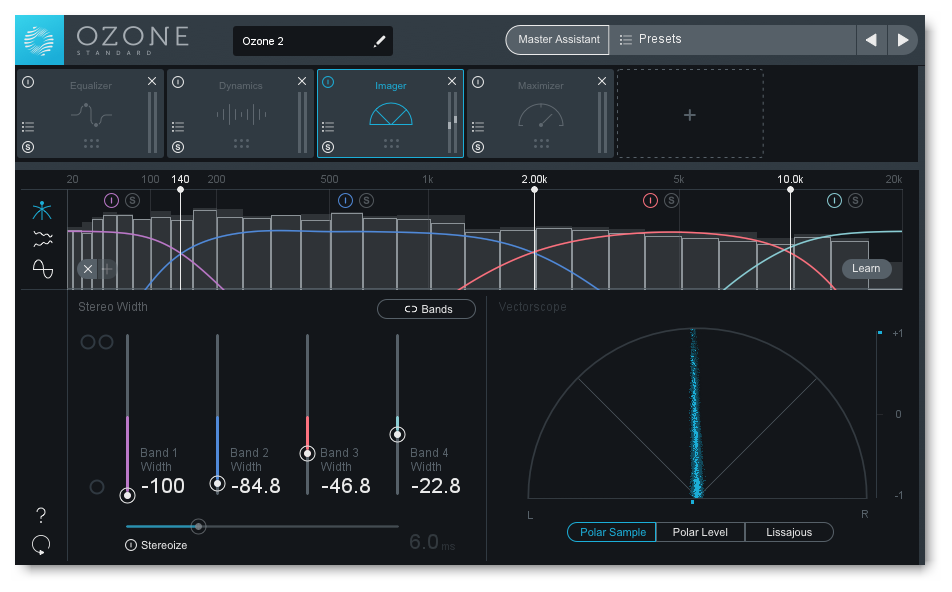Bypass band 2 blue power button
This screenshot has width=952, height=592.
[345, 200]
